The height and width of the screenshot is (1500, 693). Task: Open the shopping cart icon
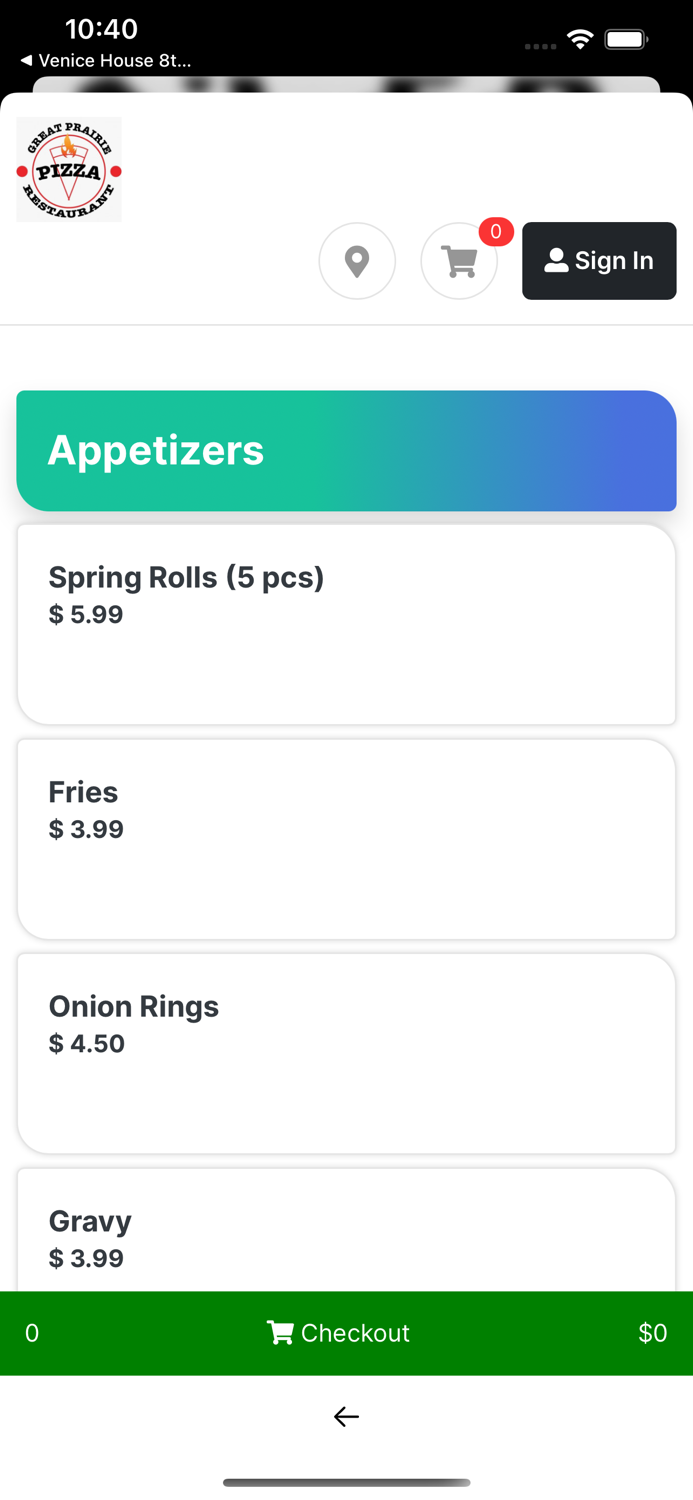(459, 261)
